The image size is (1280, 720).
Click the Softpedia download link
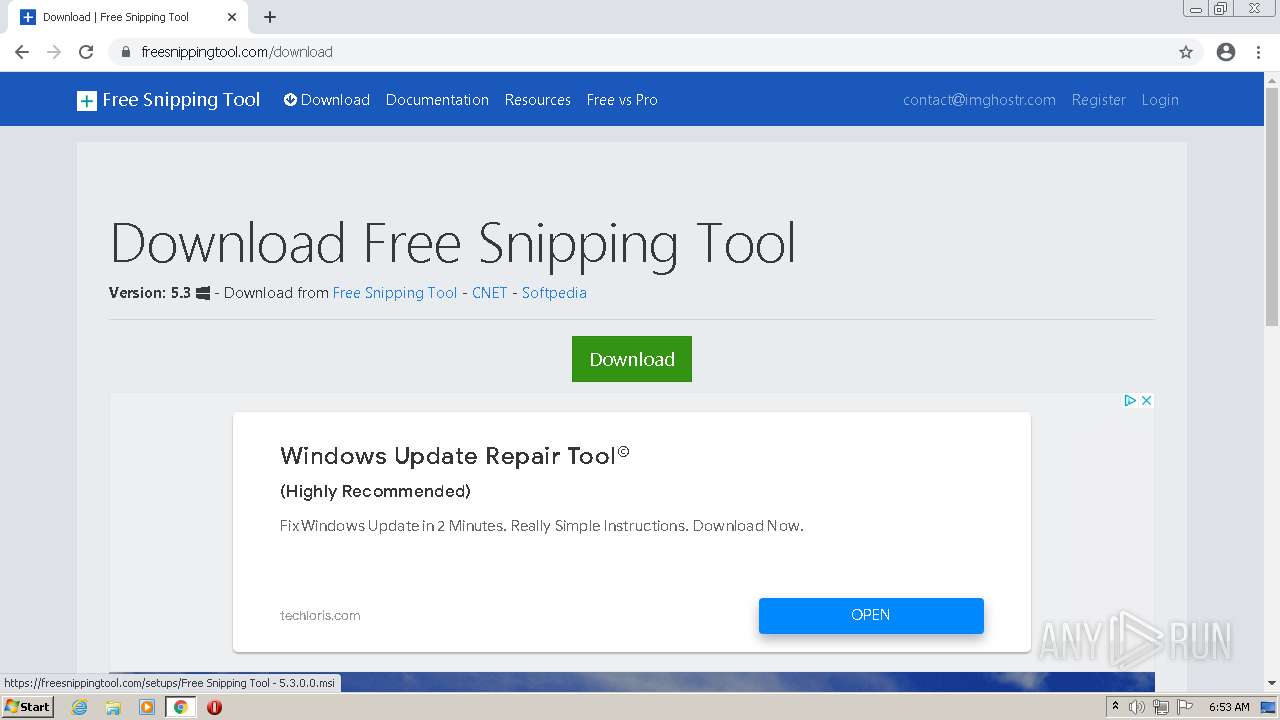tap(554, 293)
